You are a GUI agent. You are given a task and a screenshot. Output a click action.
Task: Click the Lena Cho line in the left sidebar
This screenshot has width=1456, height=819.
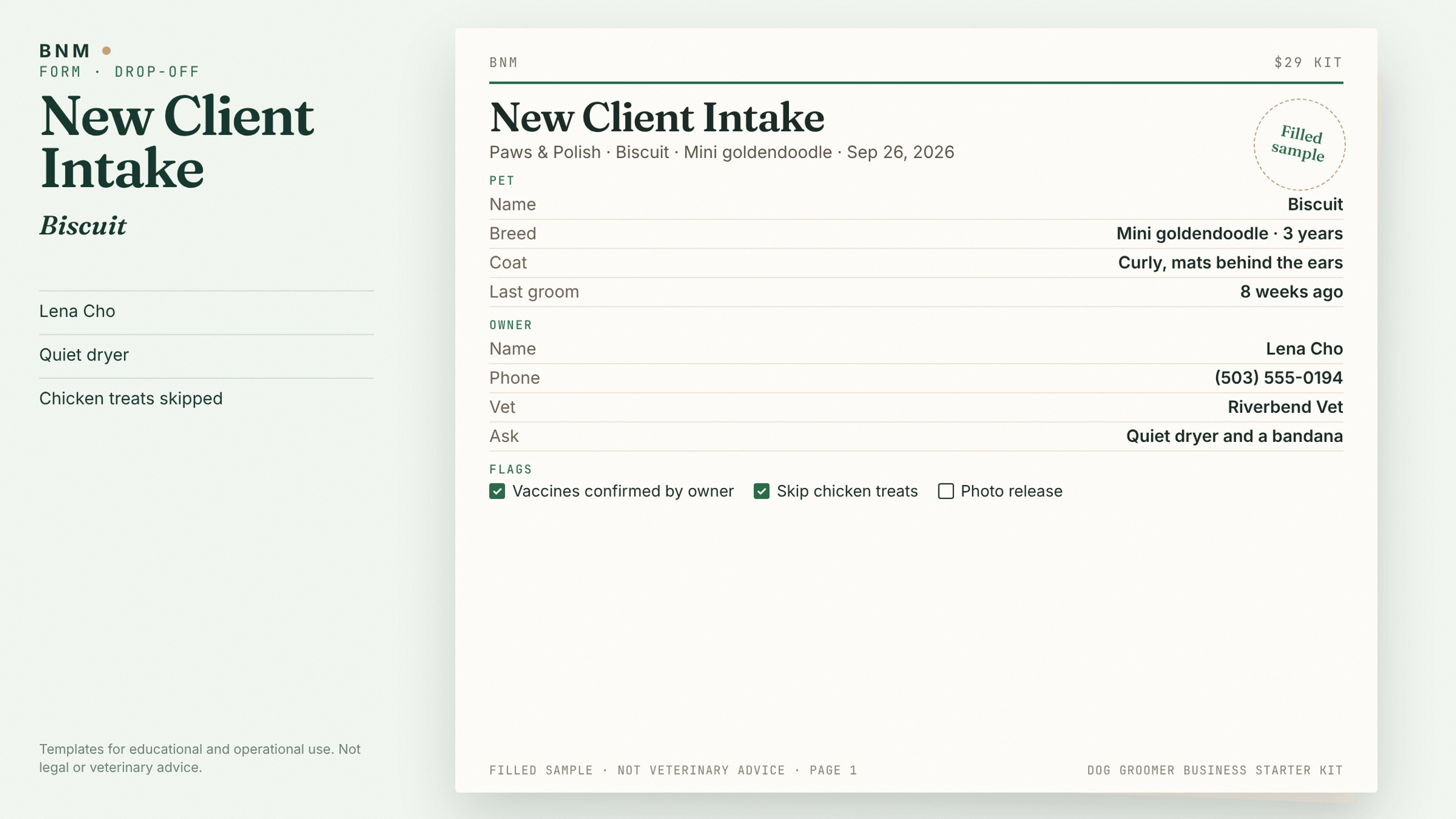[x=77, y=311]
